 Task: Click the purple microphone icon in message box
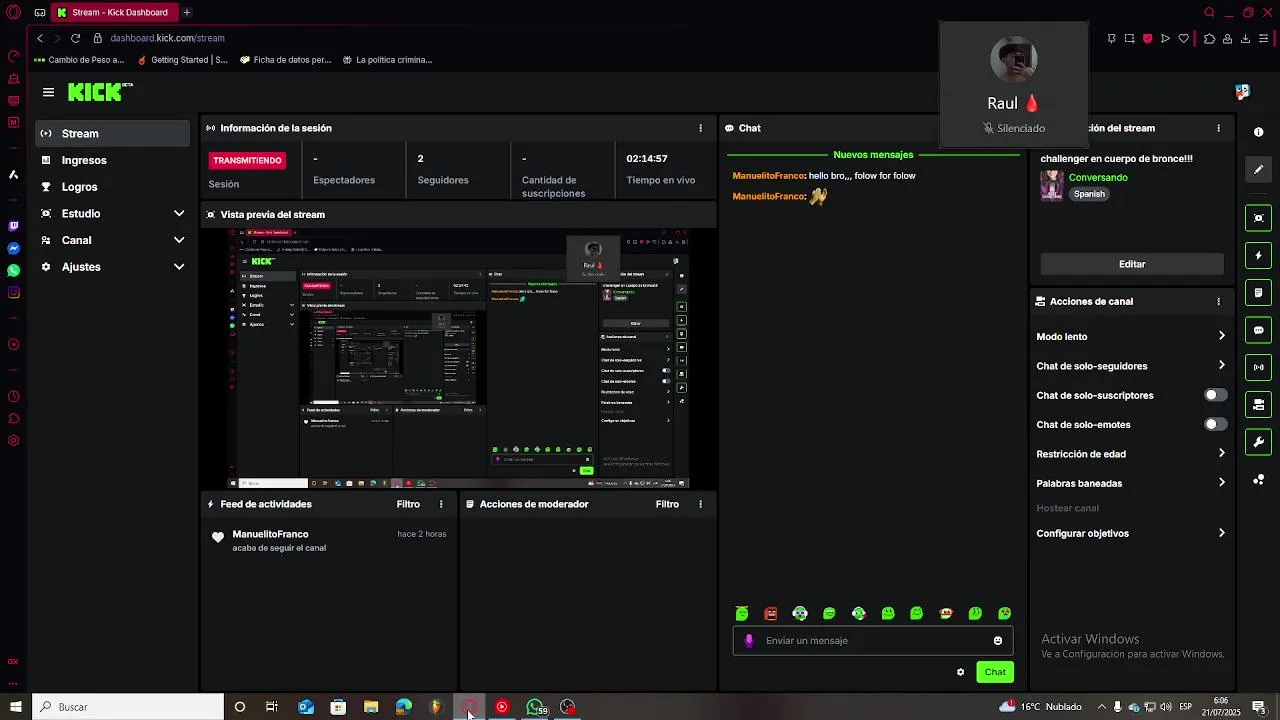coord(750,641)
